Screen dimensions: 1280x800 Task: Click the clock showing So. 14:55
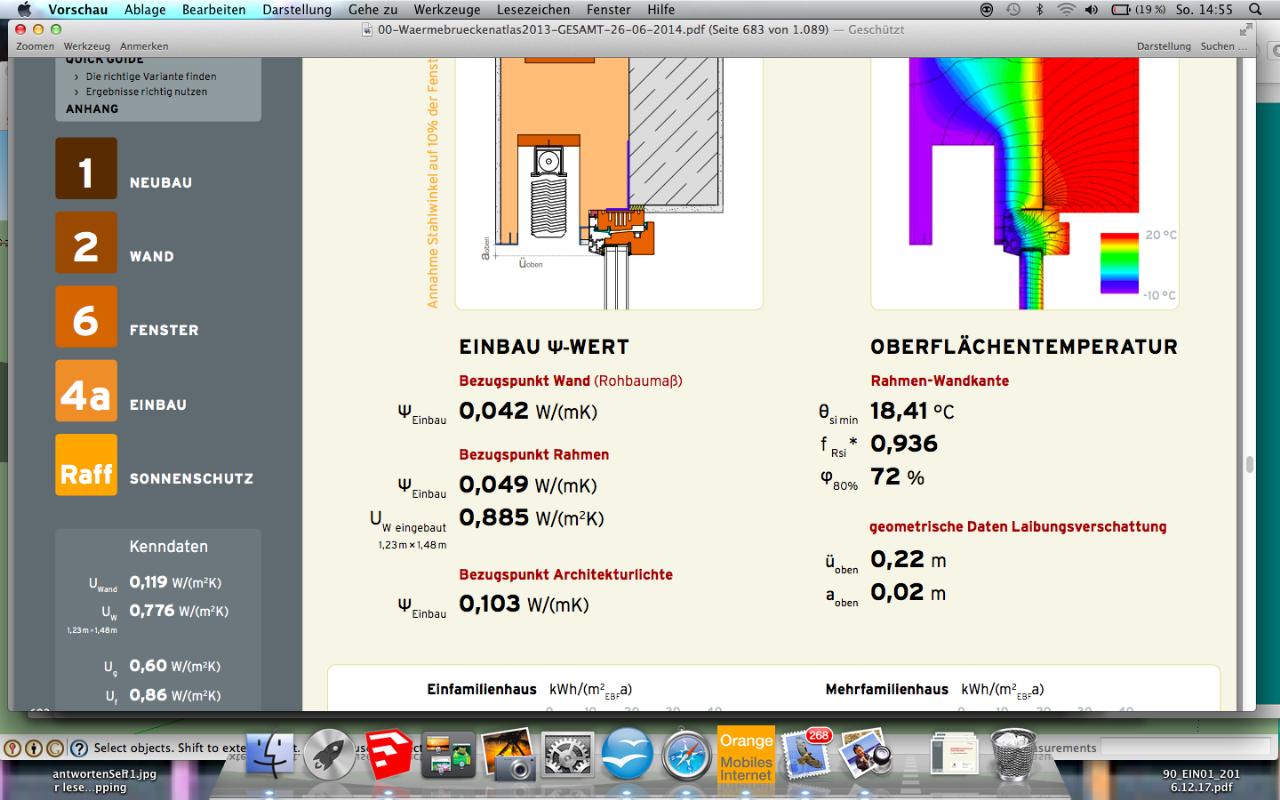pos(1204,9)
